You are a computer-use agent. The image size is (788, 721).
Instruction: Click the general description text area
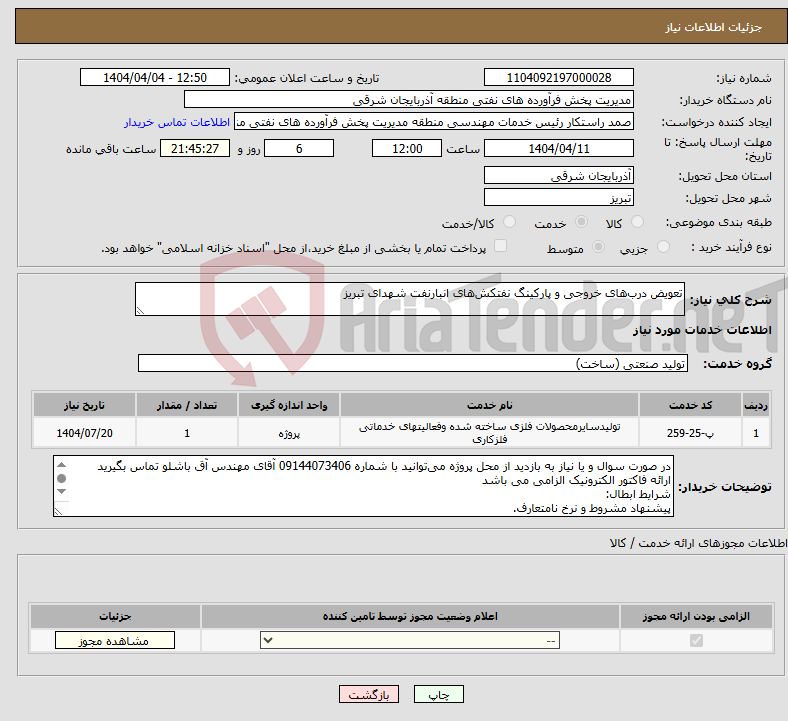pos(410,299)
